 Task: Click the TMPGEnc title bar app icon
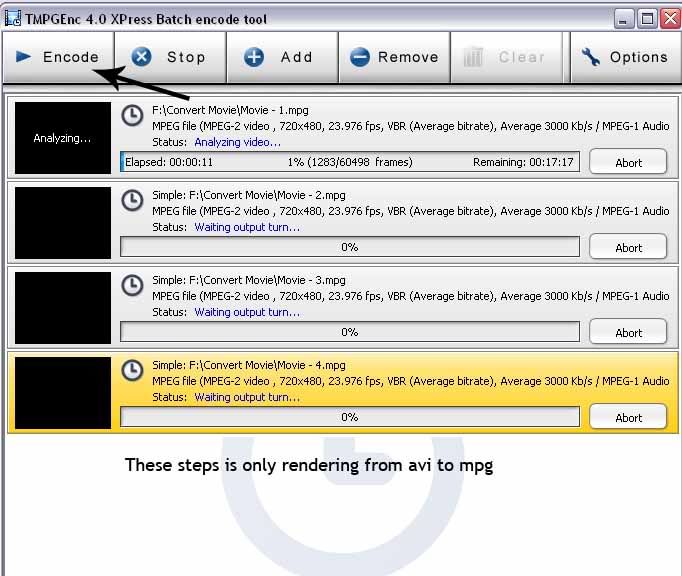click(13, 18)
